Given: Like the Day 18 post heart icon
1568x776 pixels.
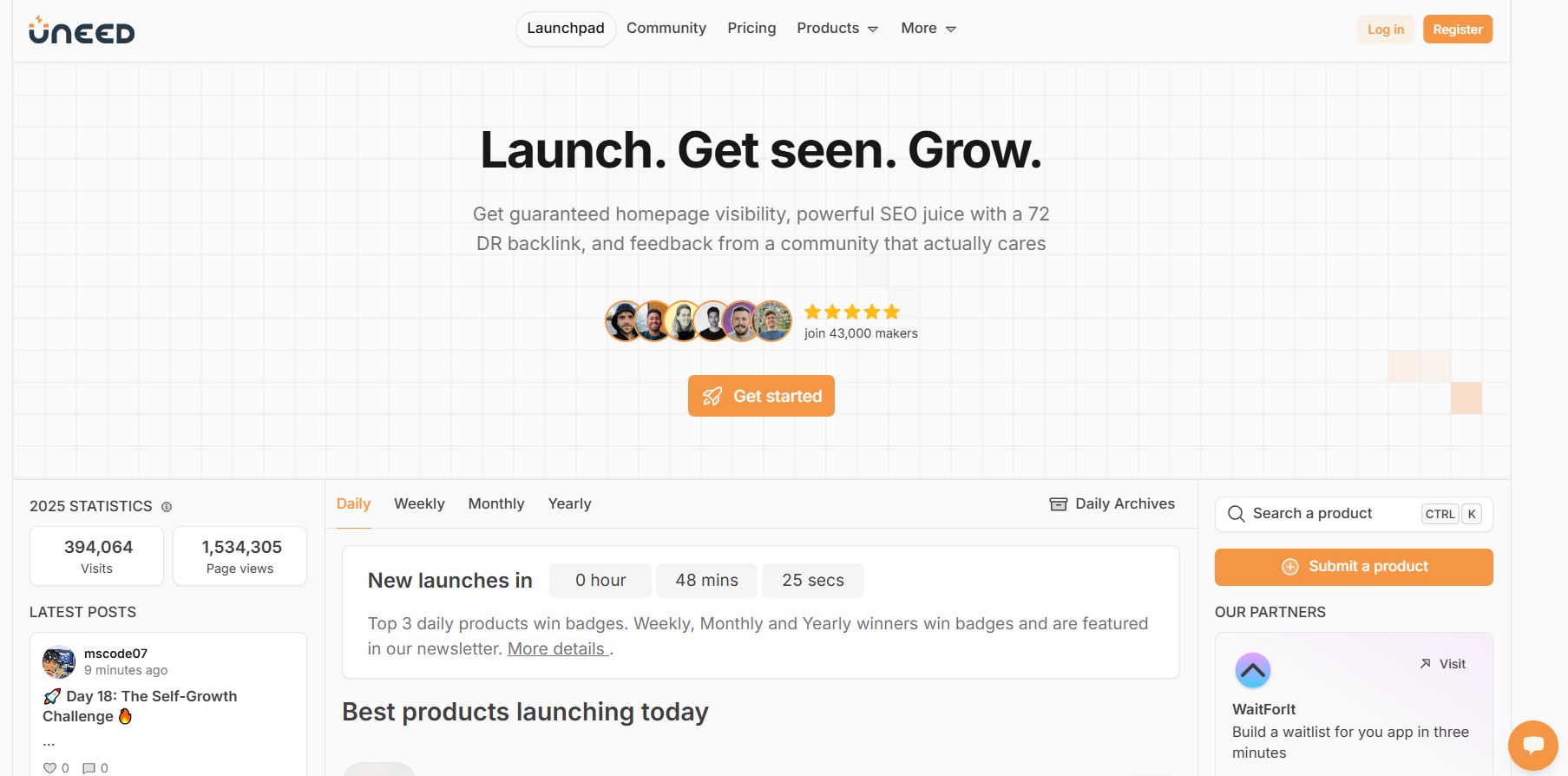Looking at the screenshot, I should tap(50, 768).
